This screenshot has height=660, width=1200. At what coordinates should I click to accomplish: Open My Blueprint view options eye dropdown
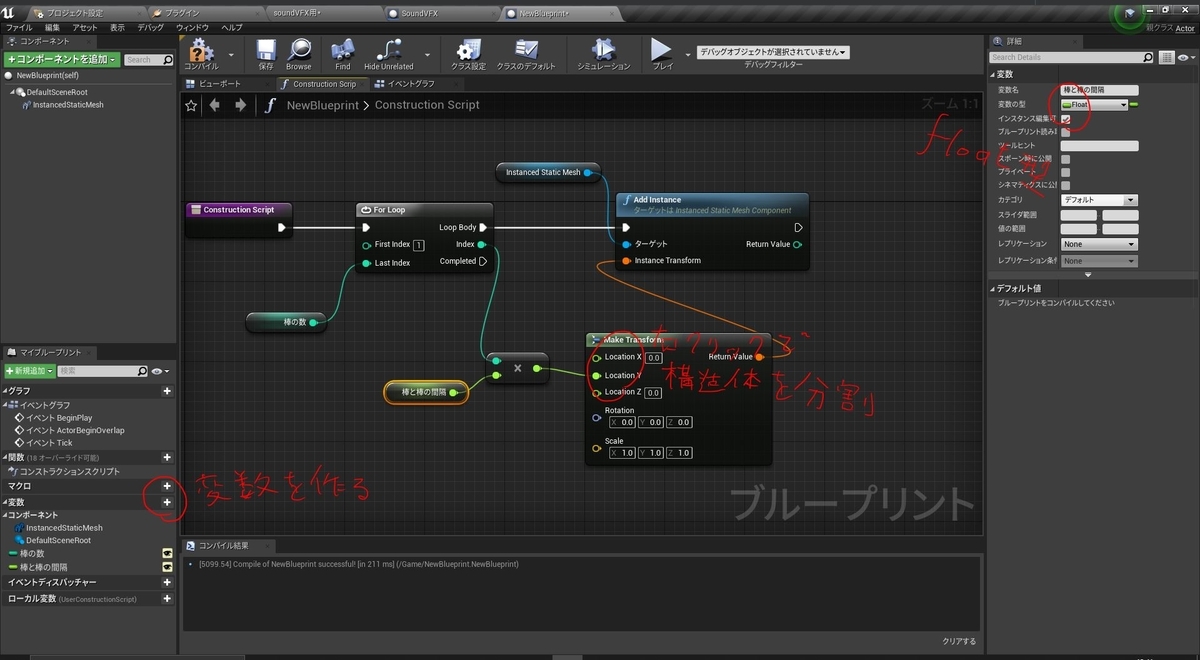pos(158,371)
